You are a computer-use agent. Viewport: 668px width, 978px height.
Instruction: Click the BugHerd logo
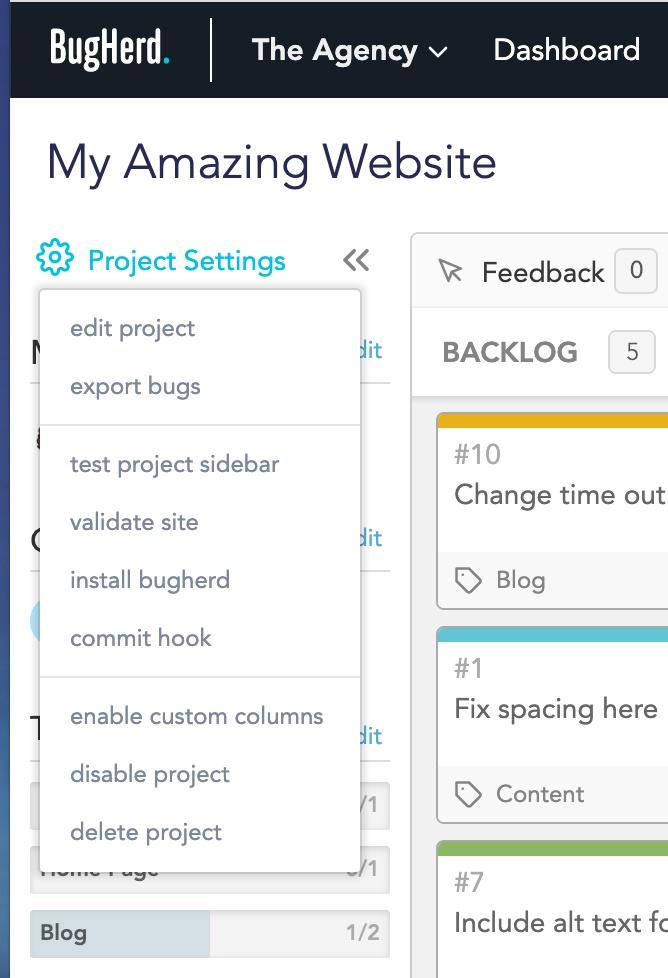109,49
